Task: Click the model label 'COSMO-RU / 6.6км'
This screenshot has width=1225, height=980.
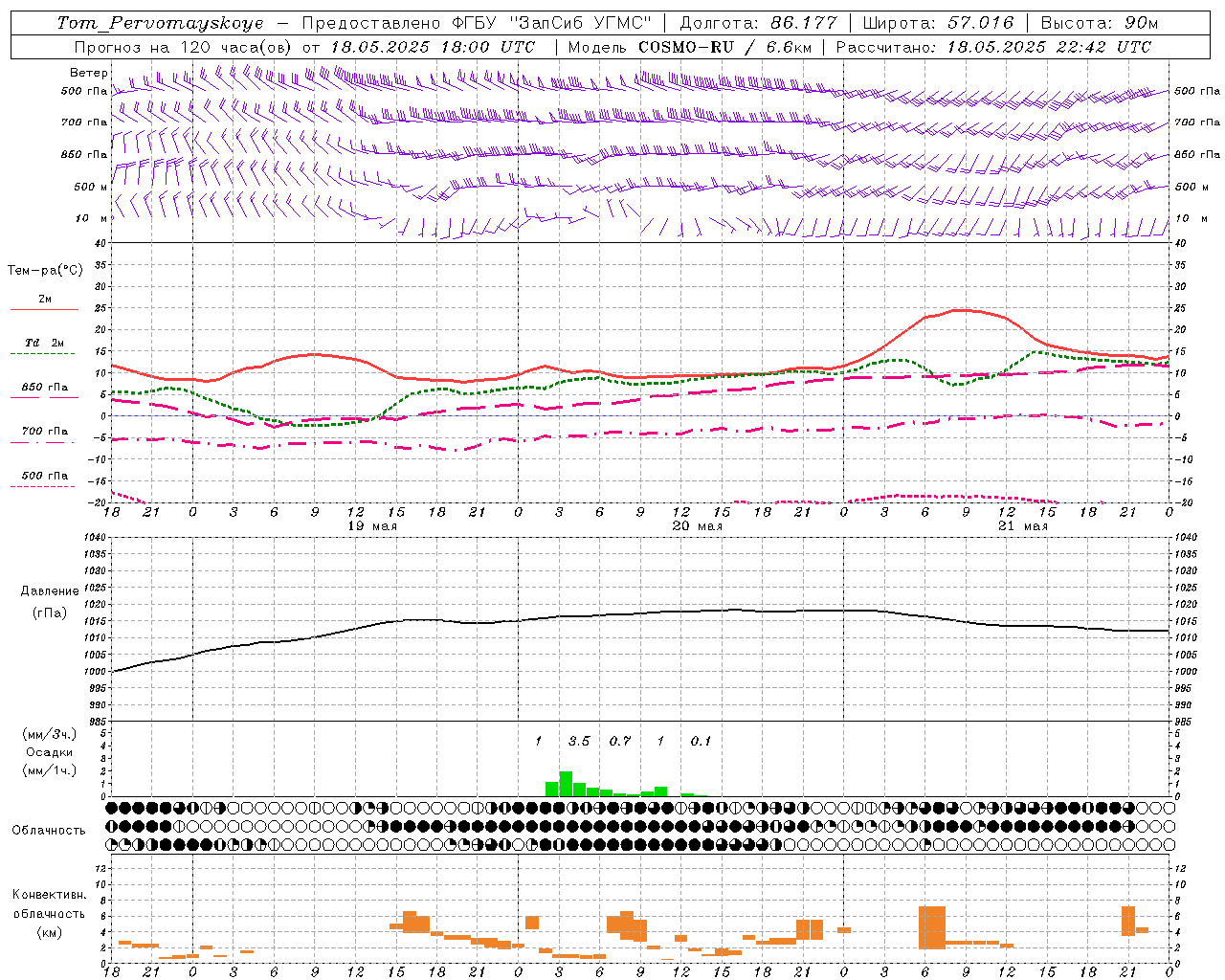Action: pos(724,47)
